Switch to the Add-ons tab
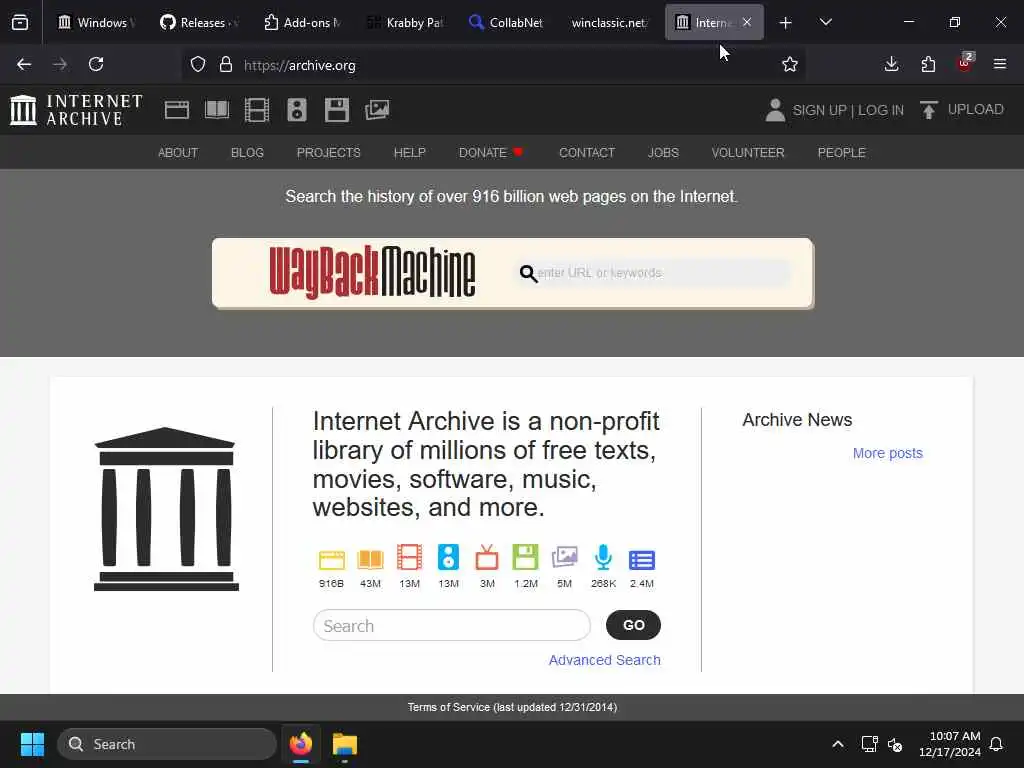This screenshot has width=1024, height=768. pyautogui.click(x=302, y=23)
